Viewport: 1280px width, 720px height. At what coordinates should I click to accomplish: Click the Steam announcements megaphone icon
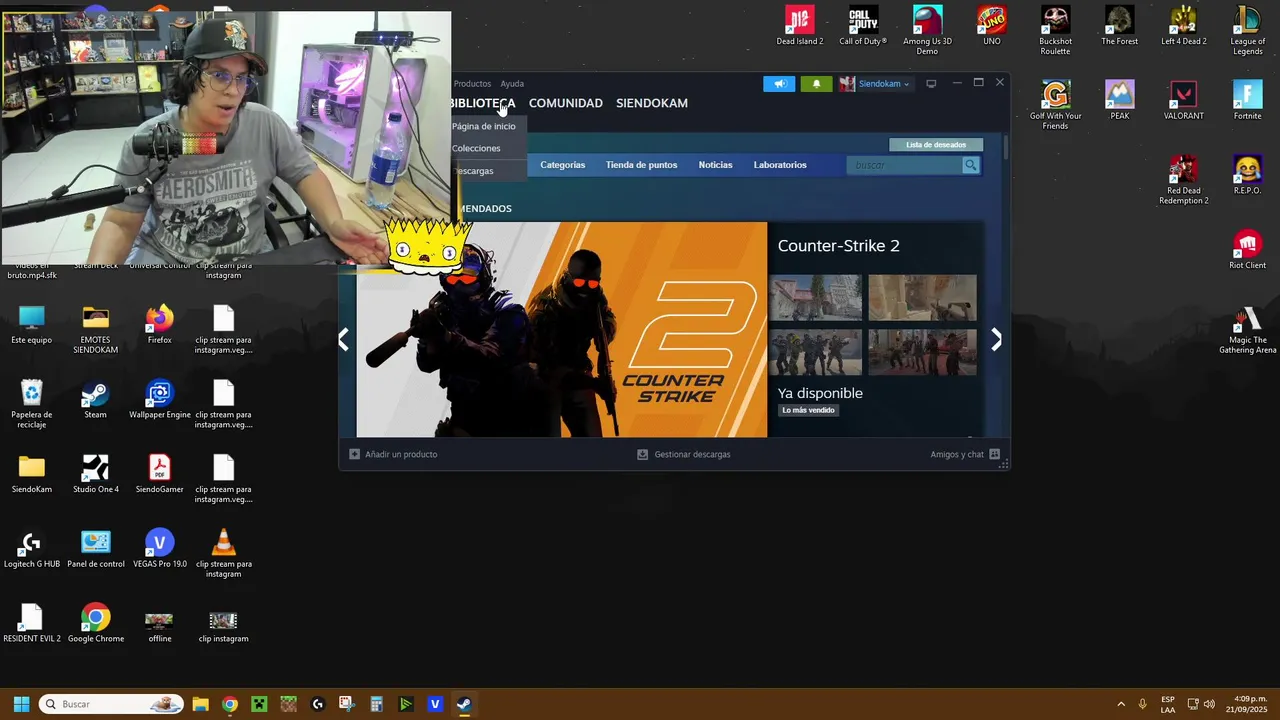point(779,84)
